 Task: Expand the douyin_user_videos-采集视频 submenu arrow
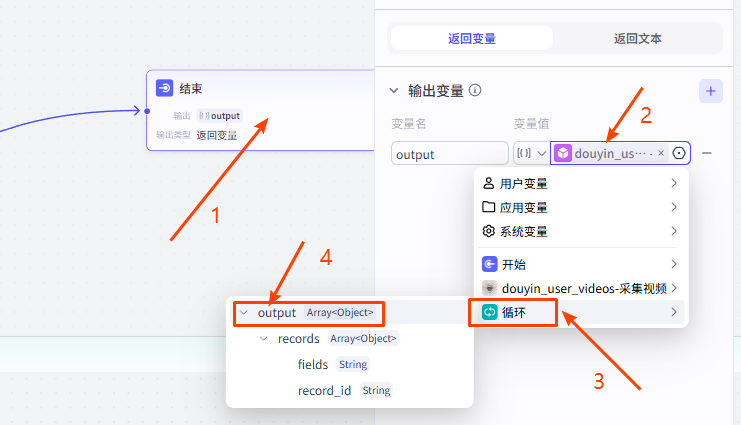click(x=674, y=288)
